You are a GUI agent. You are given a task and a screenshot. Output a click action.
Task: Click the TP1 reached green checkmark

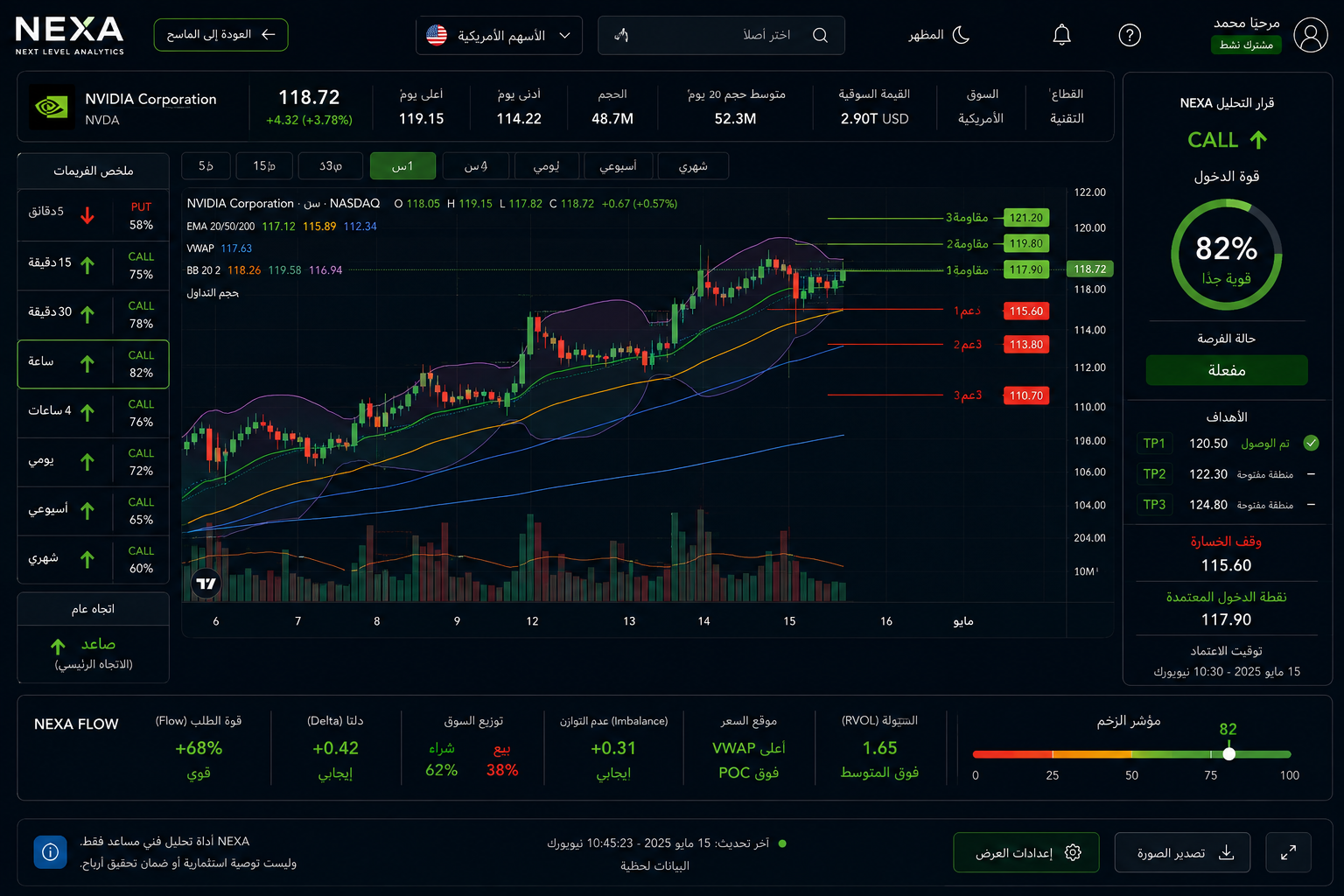[x=1311, y=443]
